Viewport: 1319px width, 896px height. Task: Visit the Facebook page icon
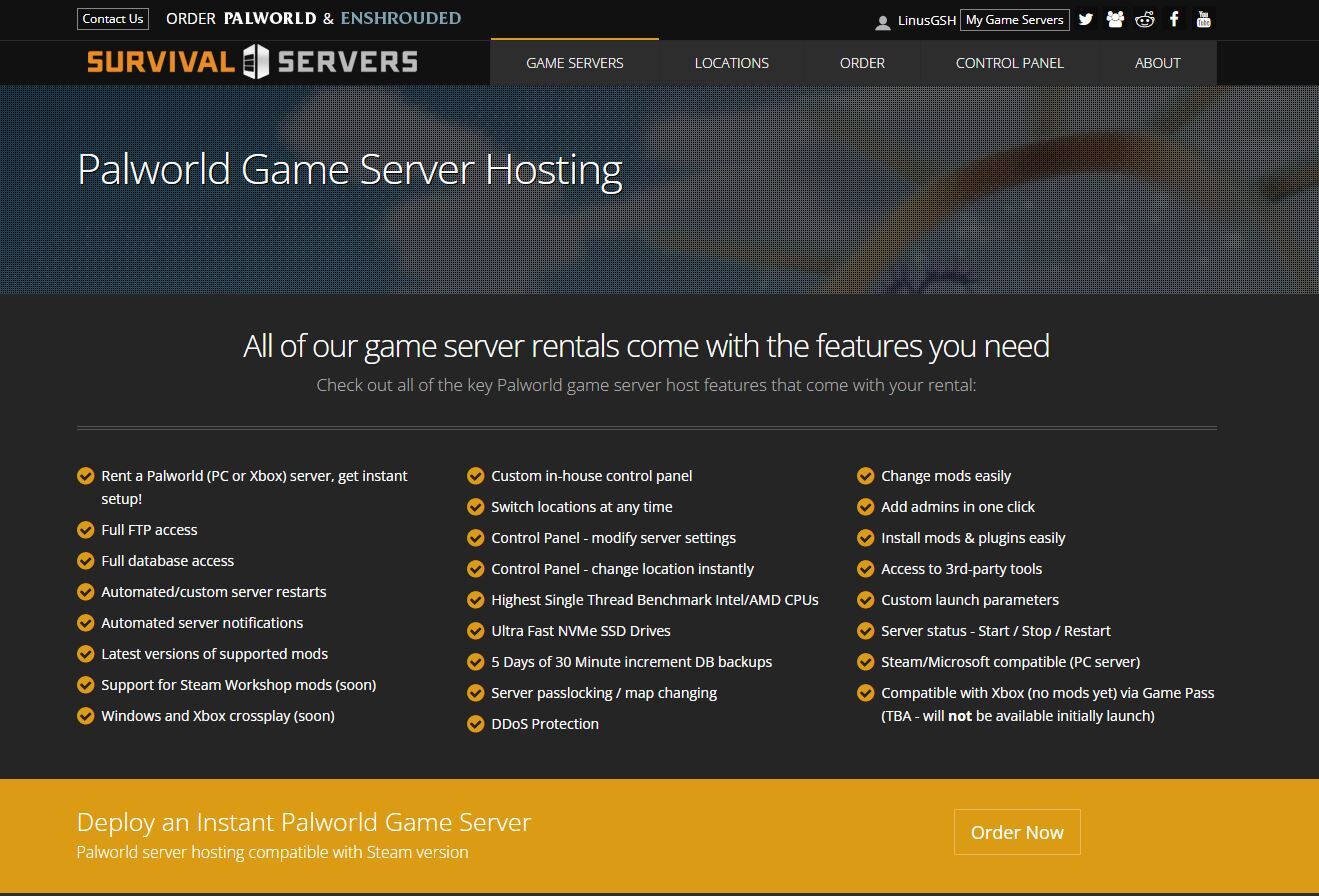point(1175,19)
